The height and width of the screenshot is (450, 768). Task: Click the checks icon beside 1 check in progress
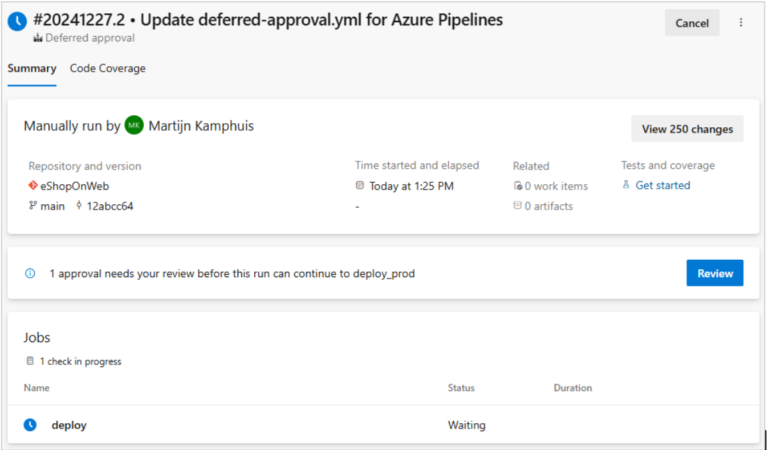pos(30,361)
